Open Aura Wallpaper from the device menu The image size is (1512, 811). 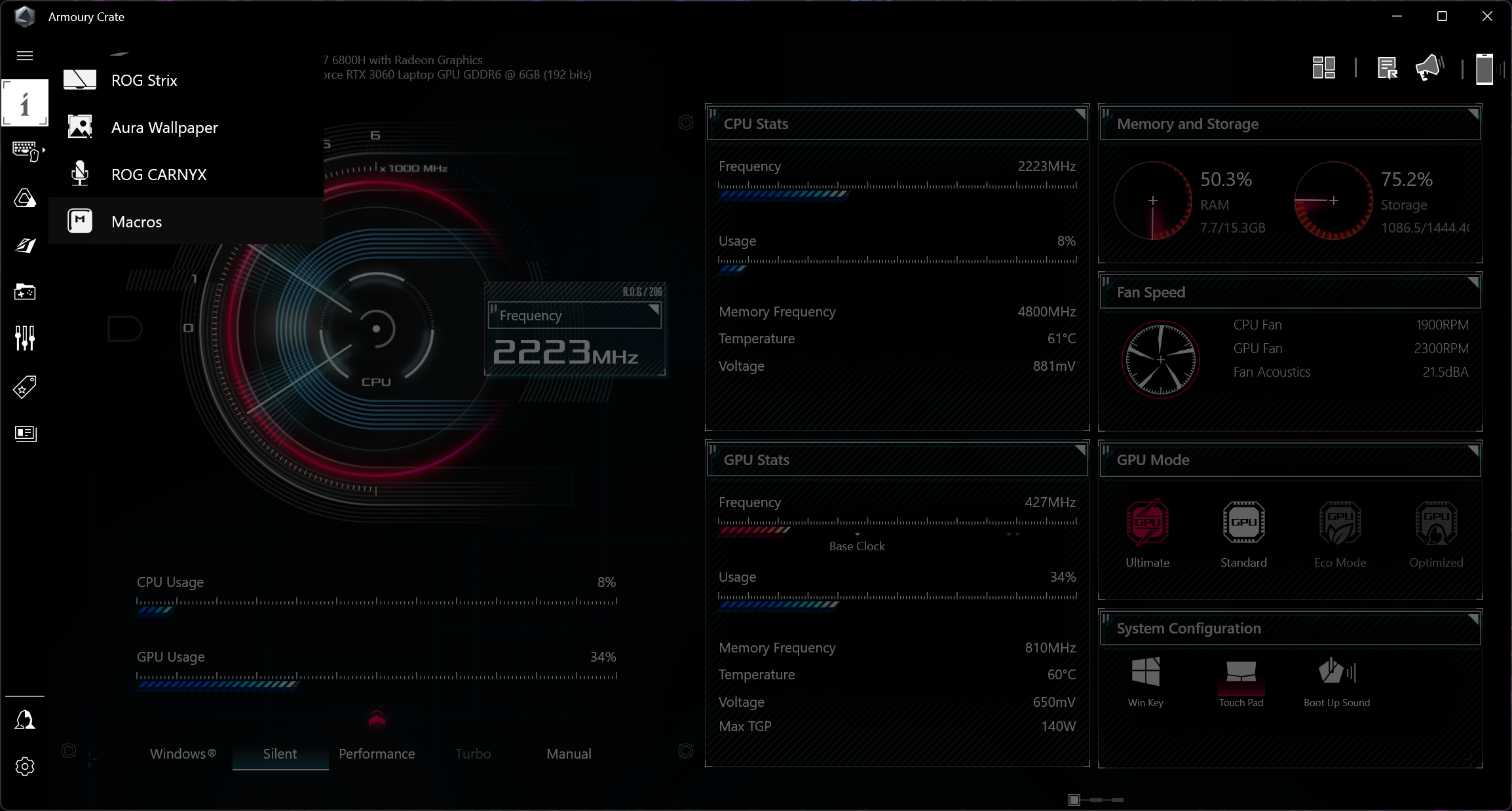186,127
